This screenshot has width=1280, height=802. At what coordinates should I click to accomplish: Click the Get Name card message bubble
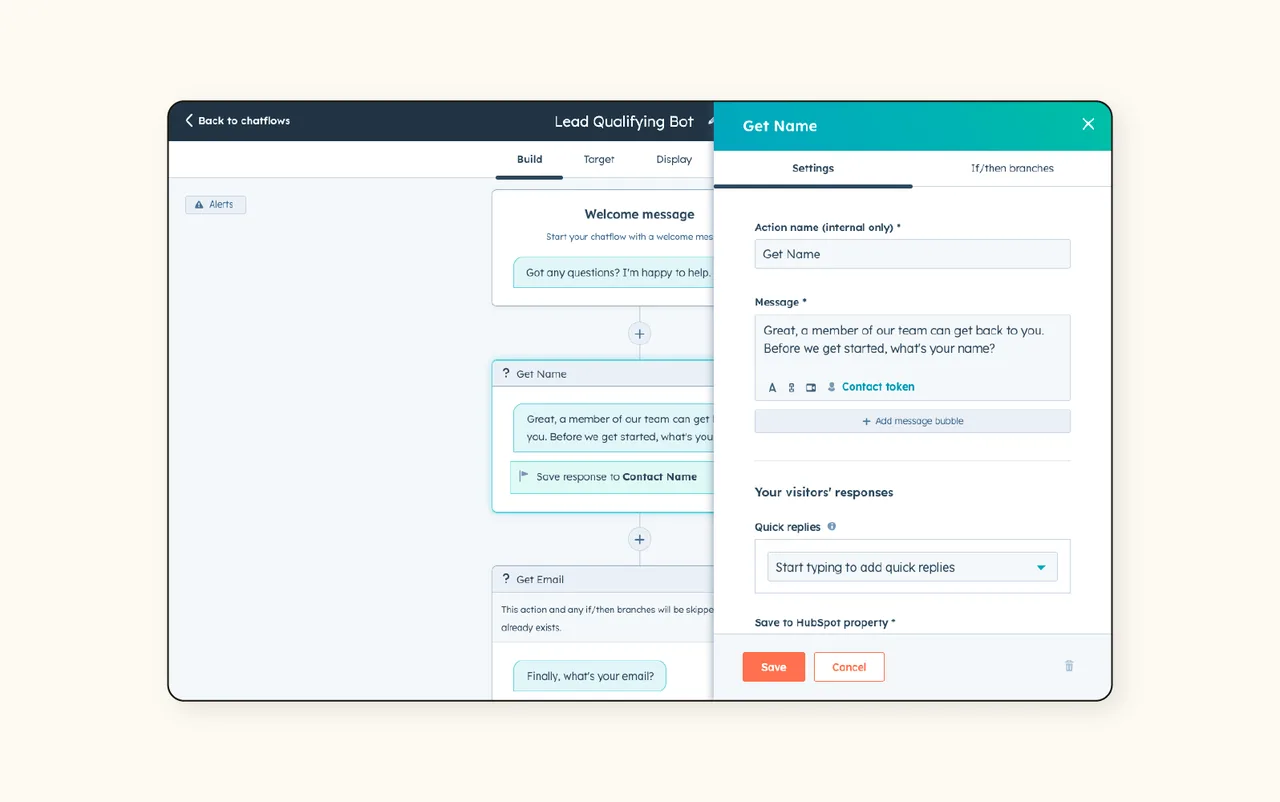(614, 428)
